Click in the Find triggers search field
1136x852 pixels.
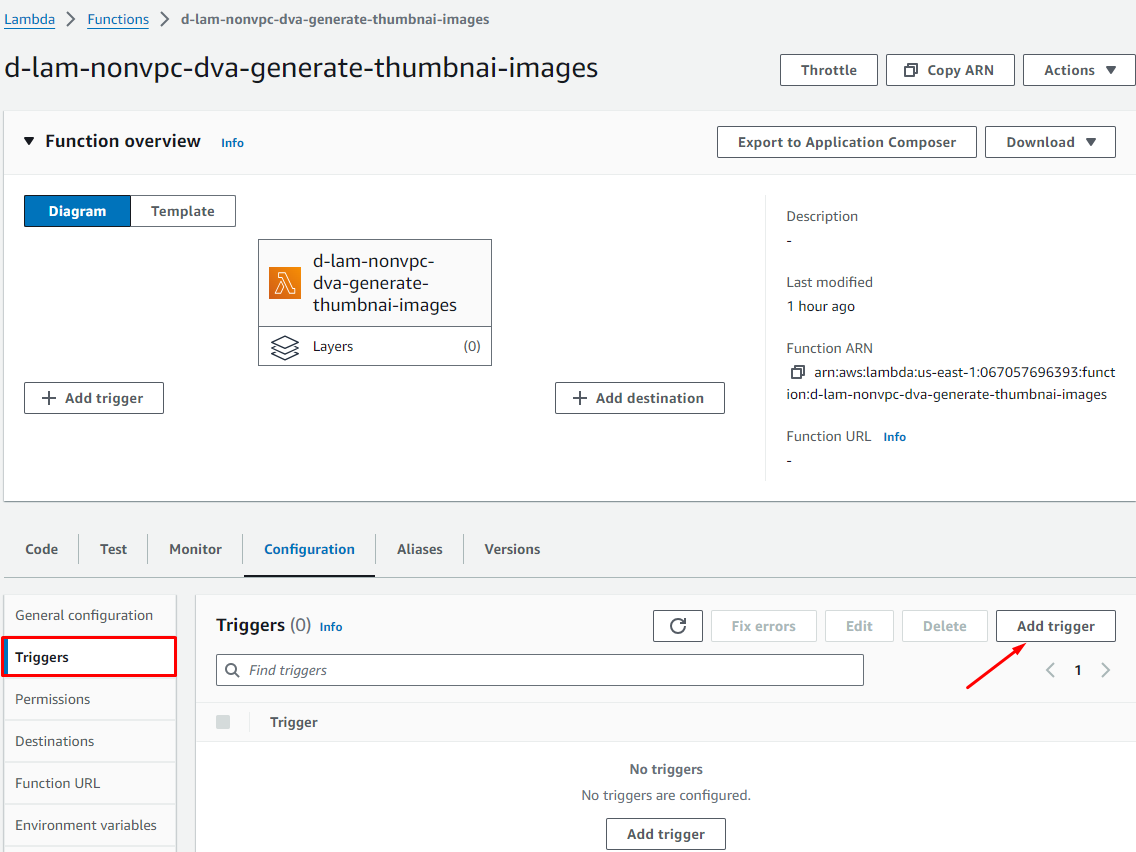[x=550, y=670]
